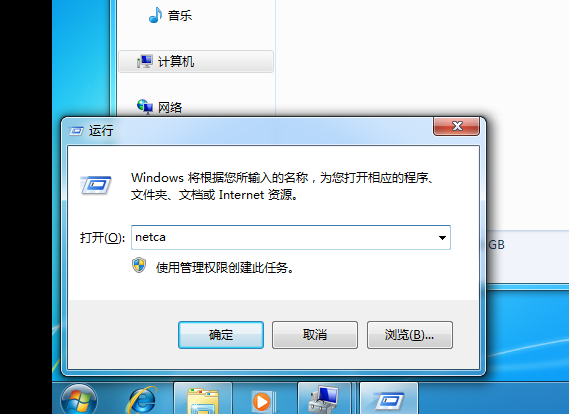The image size is (569, 414).
Task: Open file browser with 浏览(B)... button
Action: (410, 335)
